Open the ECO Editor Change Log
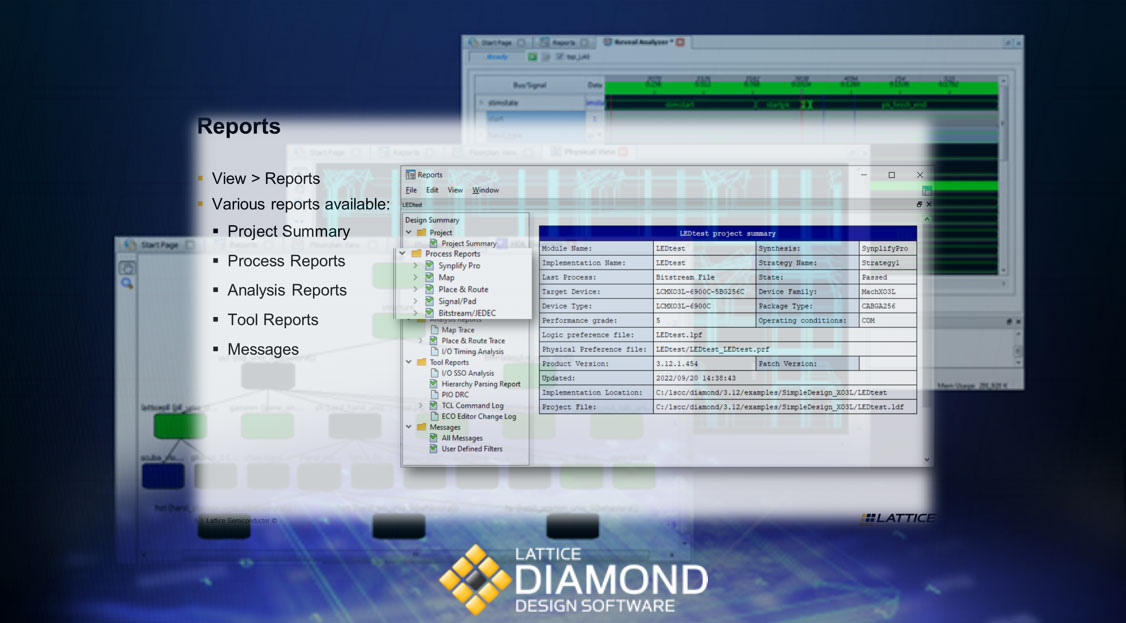This screenshot has width=1126, height=623. click(479, 416)
